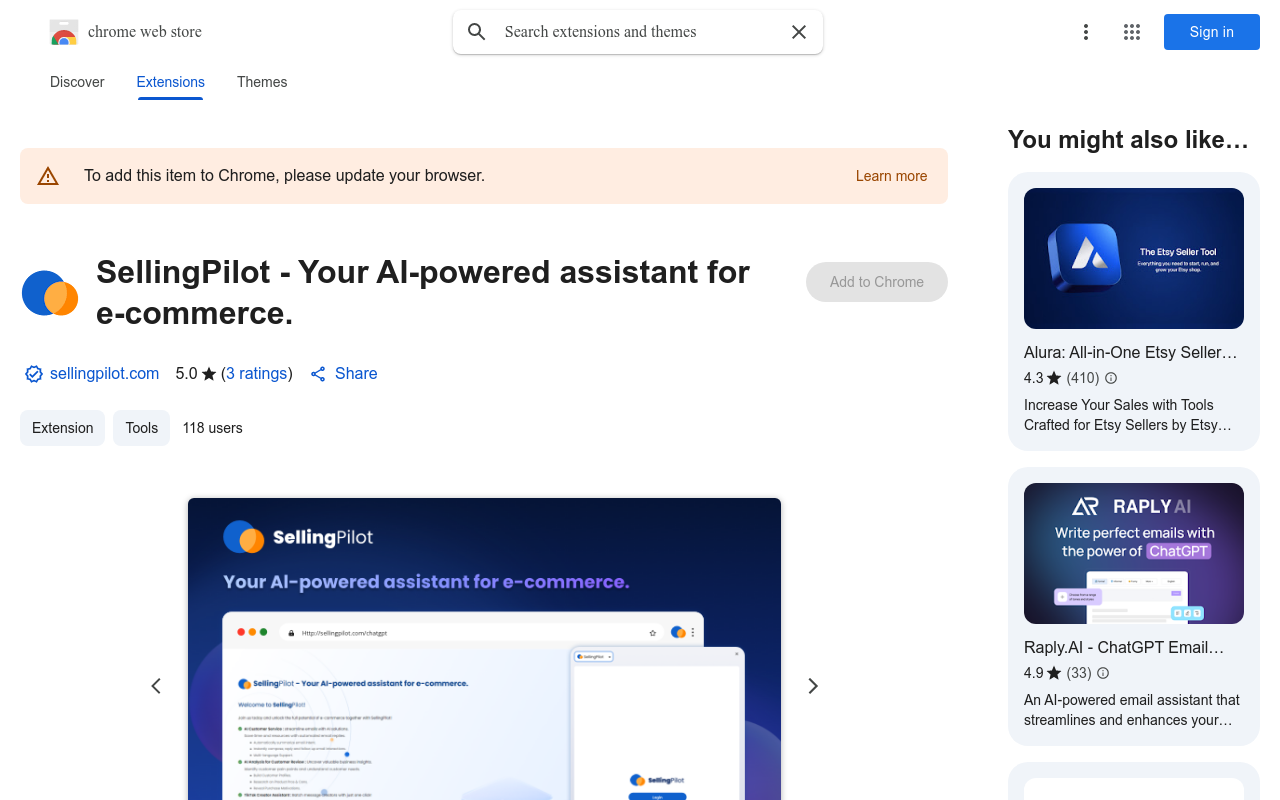This screenshot has height=800, width=1280.
Task: Open the Alura Etsy Seller Tool thumbnail
Action: (1134, 259)
